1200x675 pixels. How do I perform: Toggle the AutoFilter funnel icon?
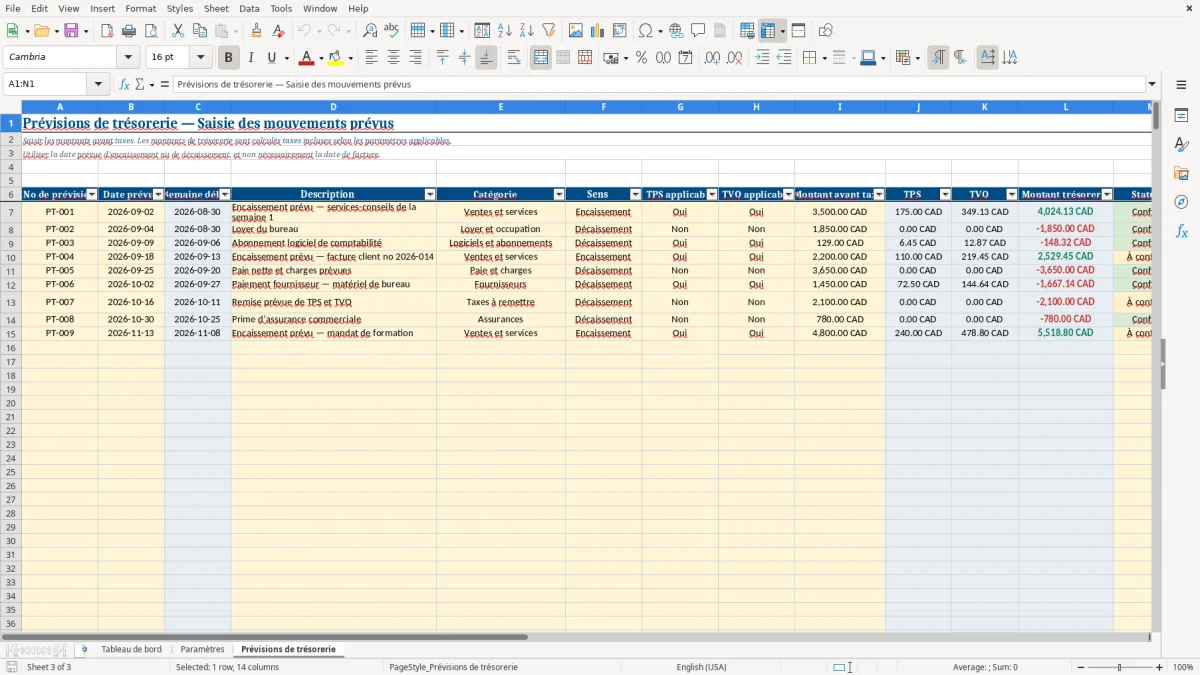pyautogui.click(x=549, y=31)
